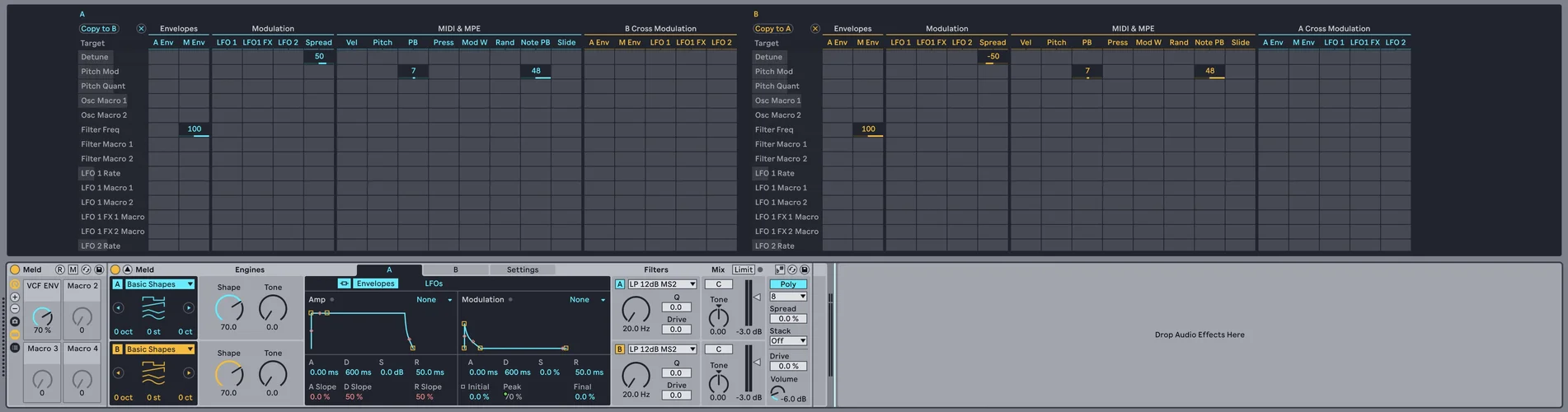Toggle the Meld device activator on/off
The height and width of the screenshot is (412, 1568).
point(115,269)
